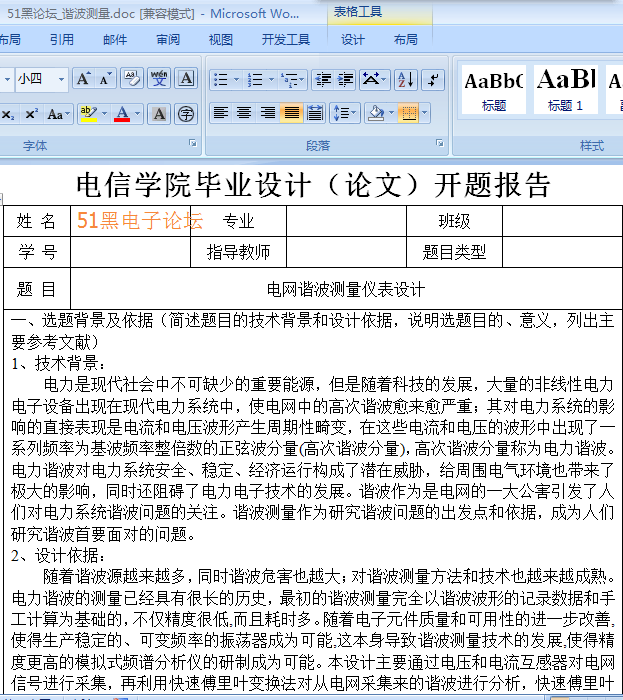The width and height of the screenshot is (623, 700).
Task: Click the document title 开题报告 heading
Action: (x=313, y=185)
